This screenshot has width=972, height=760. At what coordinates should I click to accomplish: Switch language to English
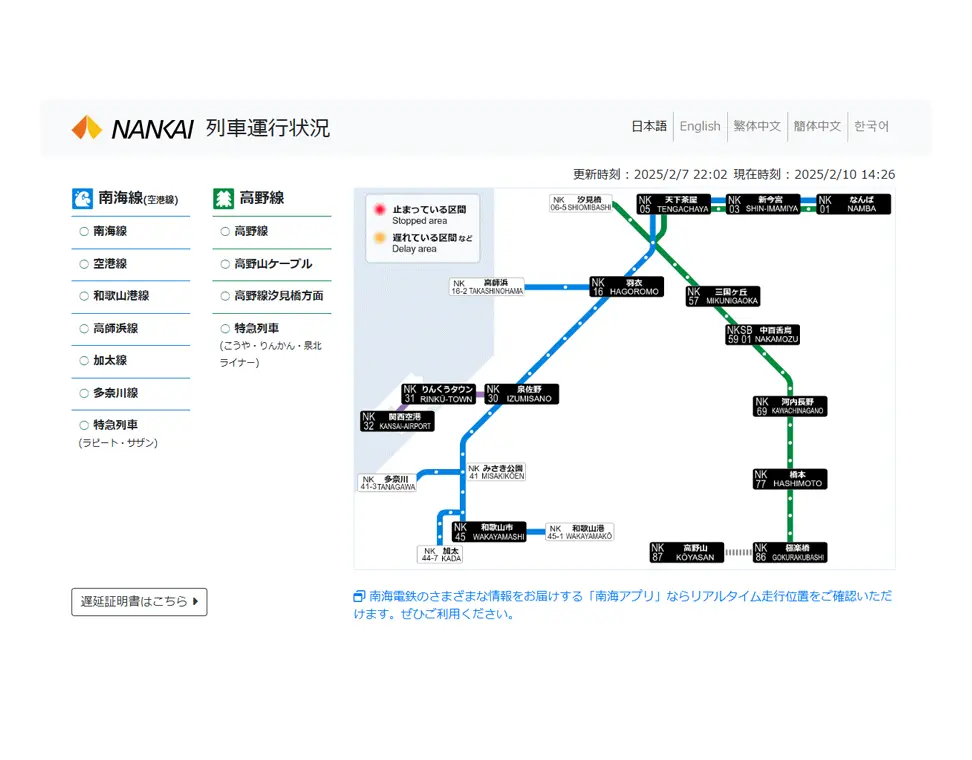click(700, 126)
